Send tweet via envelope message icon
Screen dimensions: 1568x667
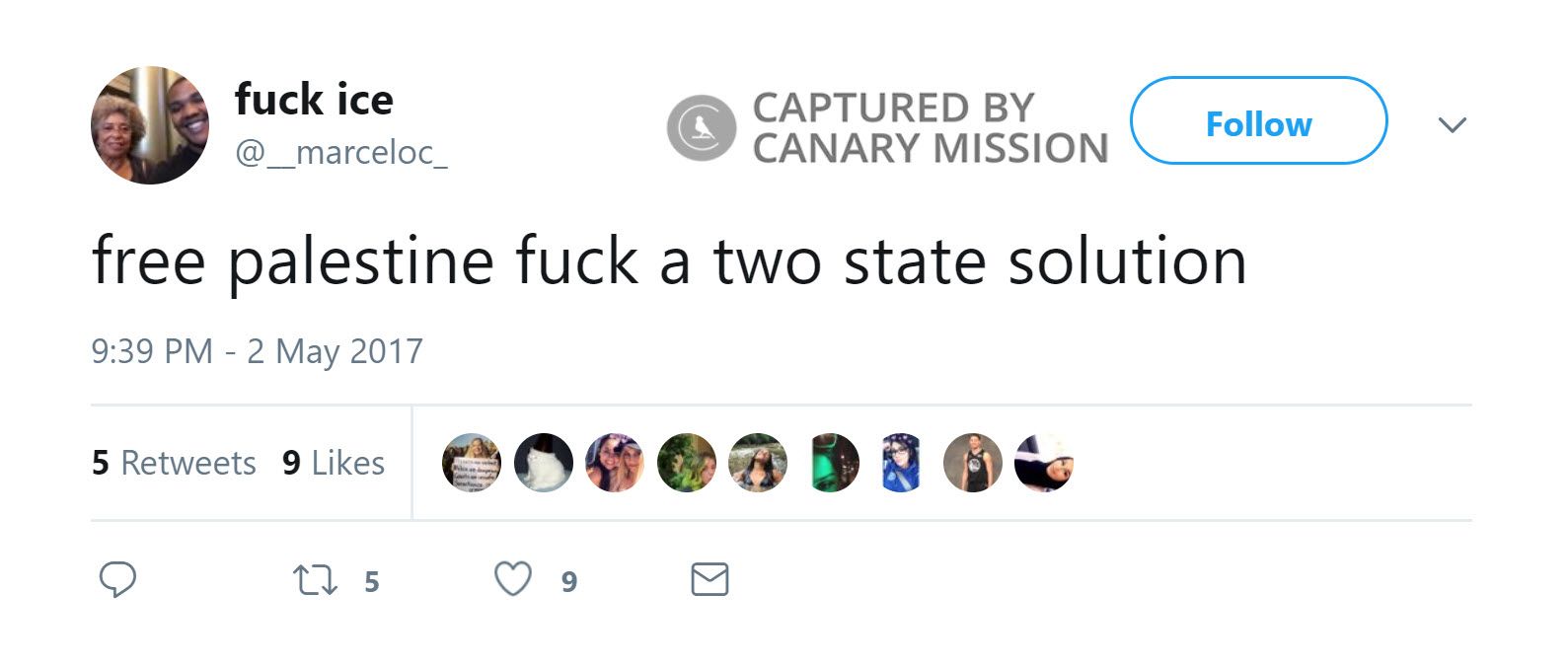pyautogui.click(x=709, y=579)
